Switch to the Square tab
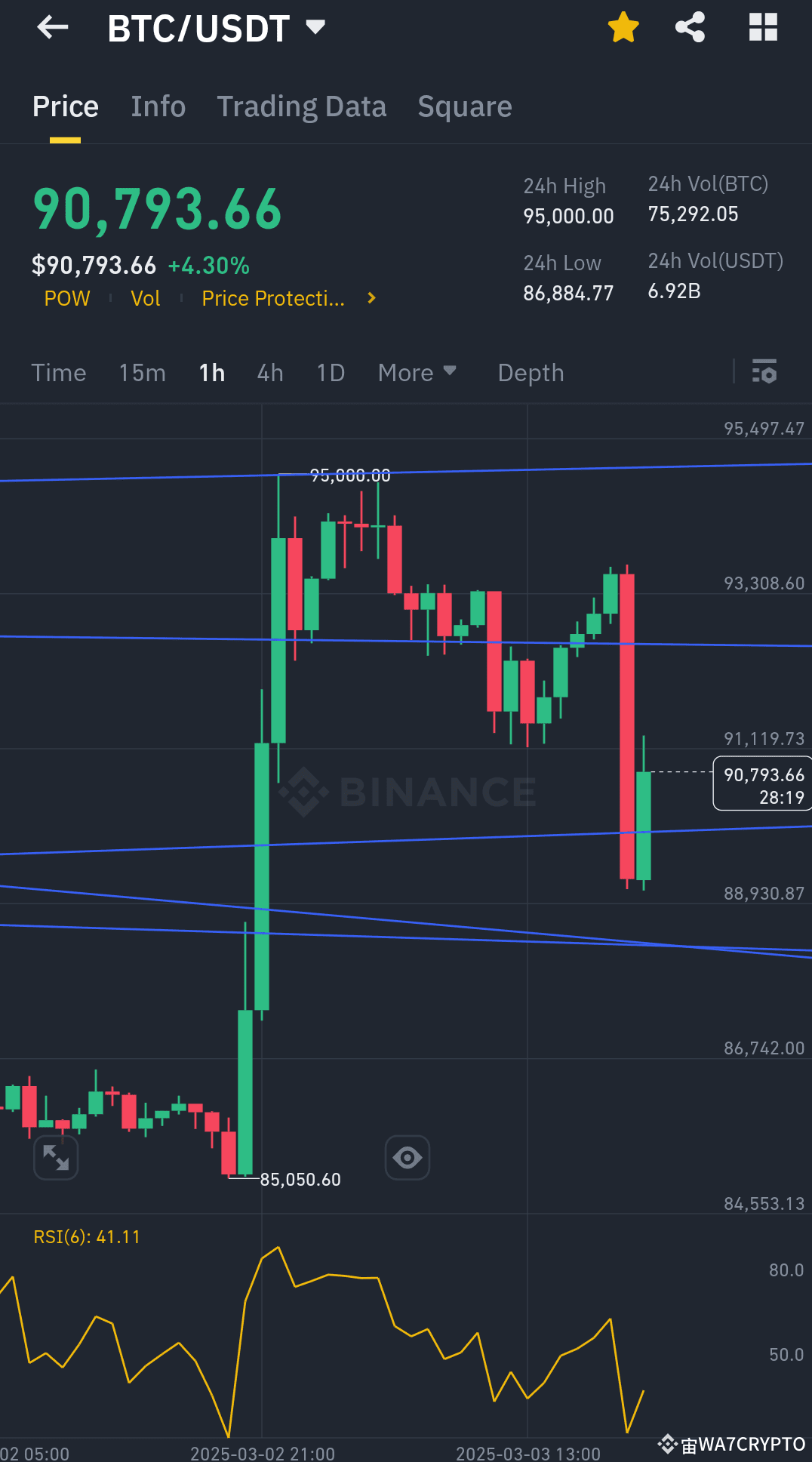812x1462 pixels. 464,106
